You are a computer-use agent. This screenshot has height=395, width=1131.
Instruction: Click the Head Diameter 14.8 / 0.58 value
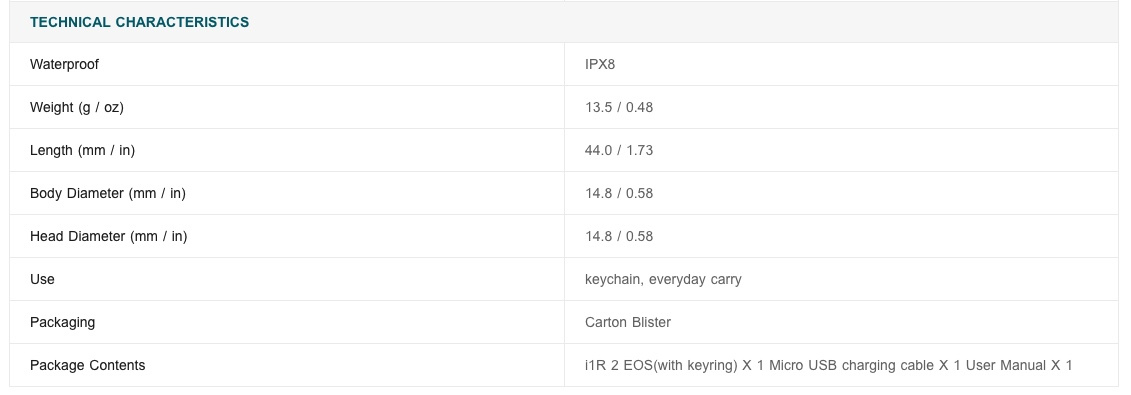[x=619, y=236]
